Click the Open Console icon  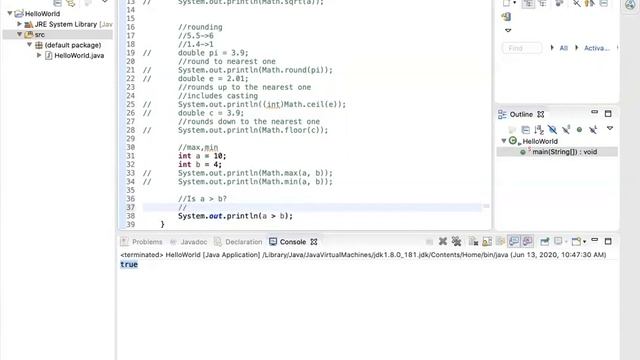[576, 242]
